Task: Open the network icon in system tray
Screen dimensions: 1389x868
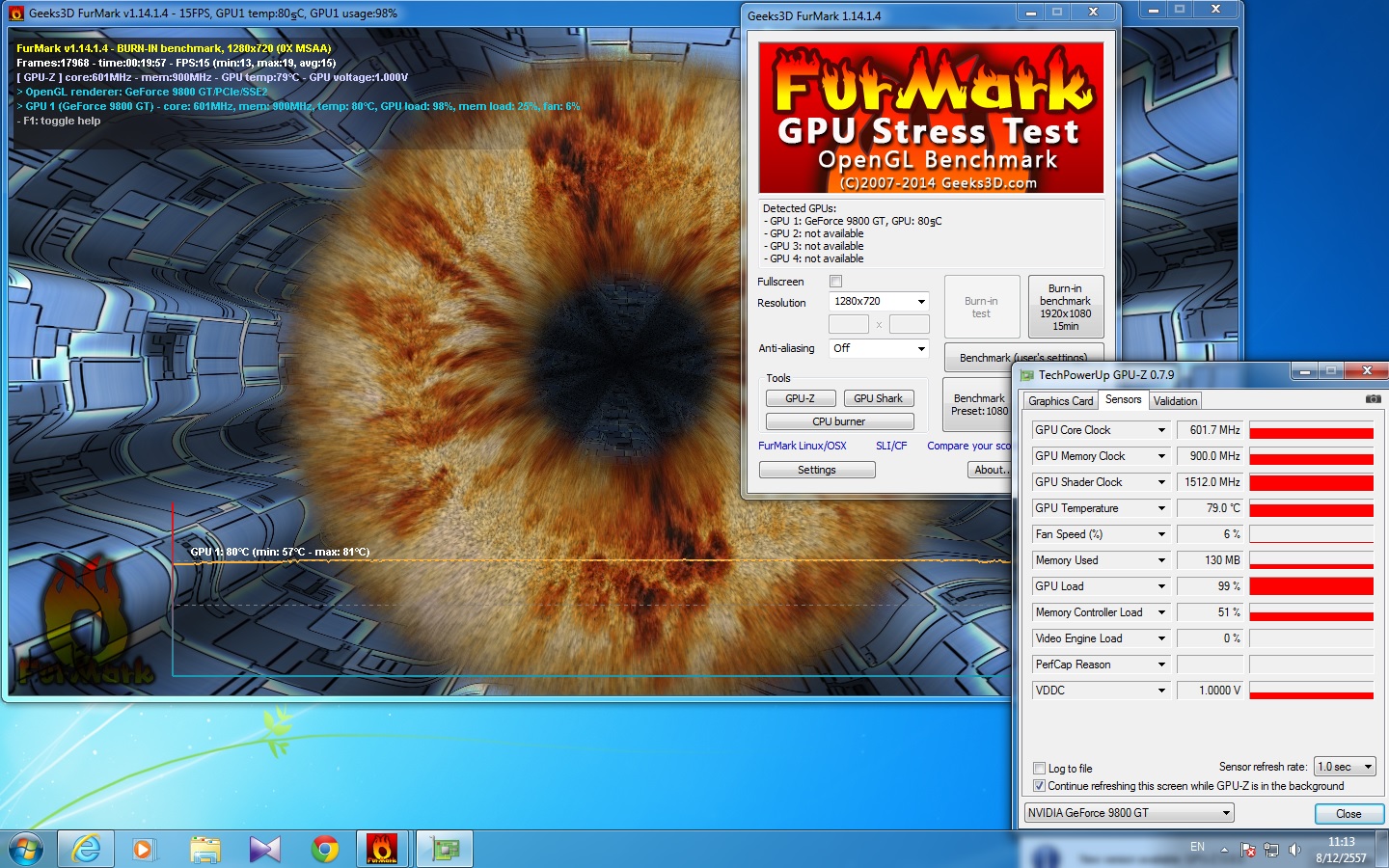Action: click(x=1271, y=850)
